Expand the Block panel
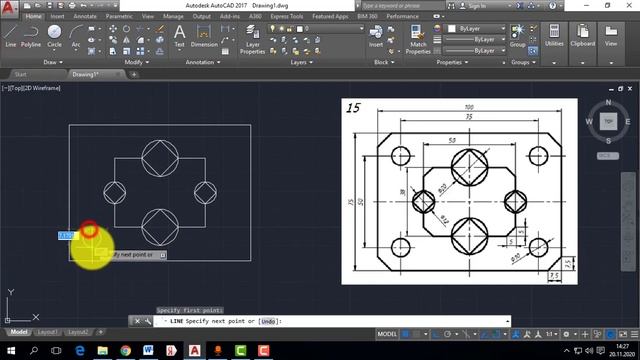Viewport: 640px width, 360px height. click(x=384, y=62)
